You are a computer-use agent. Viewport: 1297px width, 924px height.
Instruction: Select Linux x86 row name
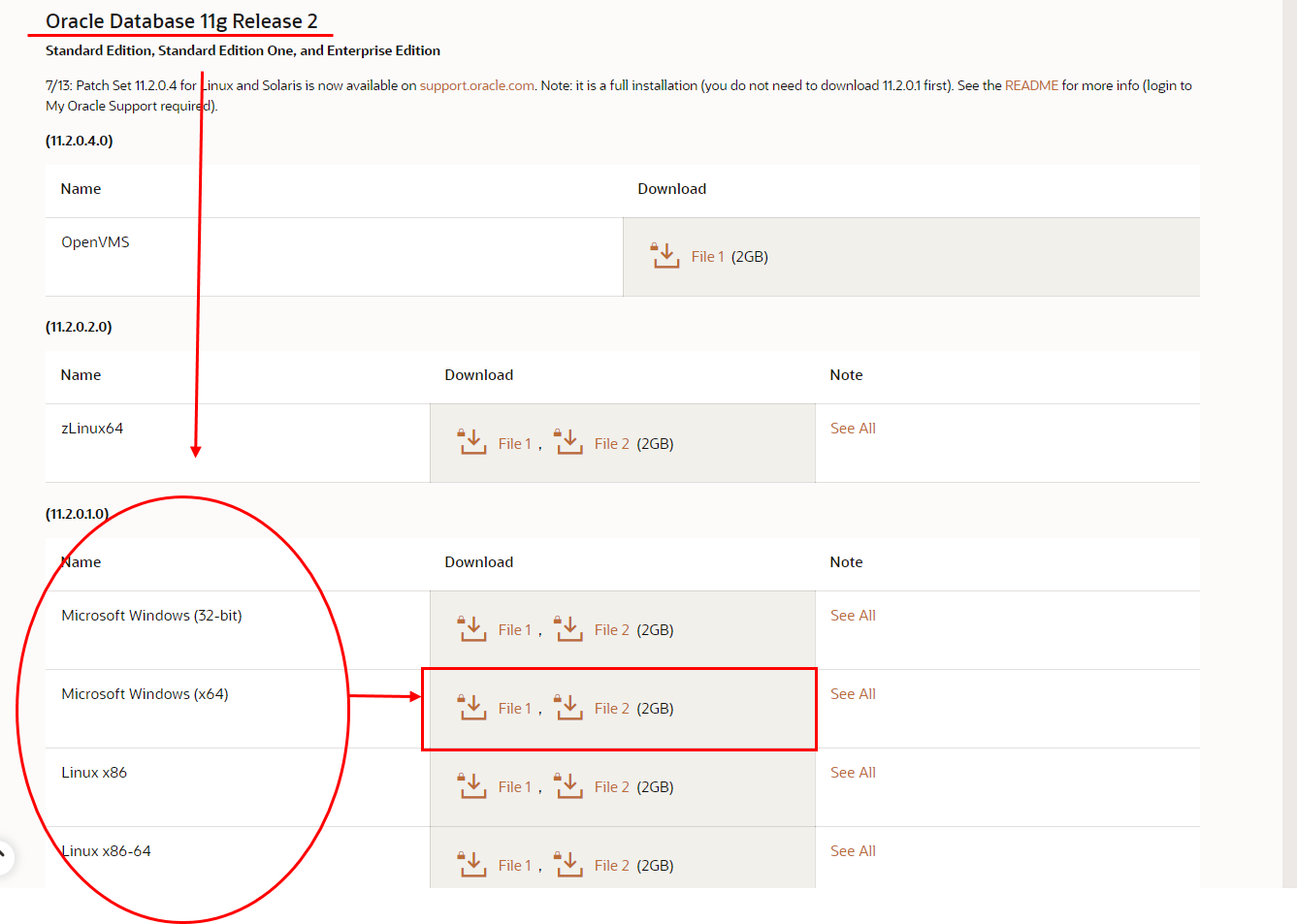point(94,773)
